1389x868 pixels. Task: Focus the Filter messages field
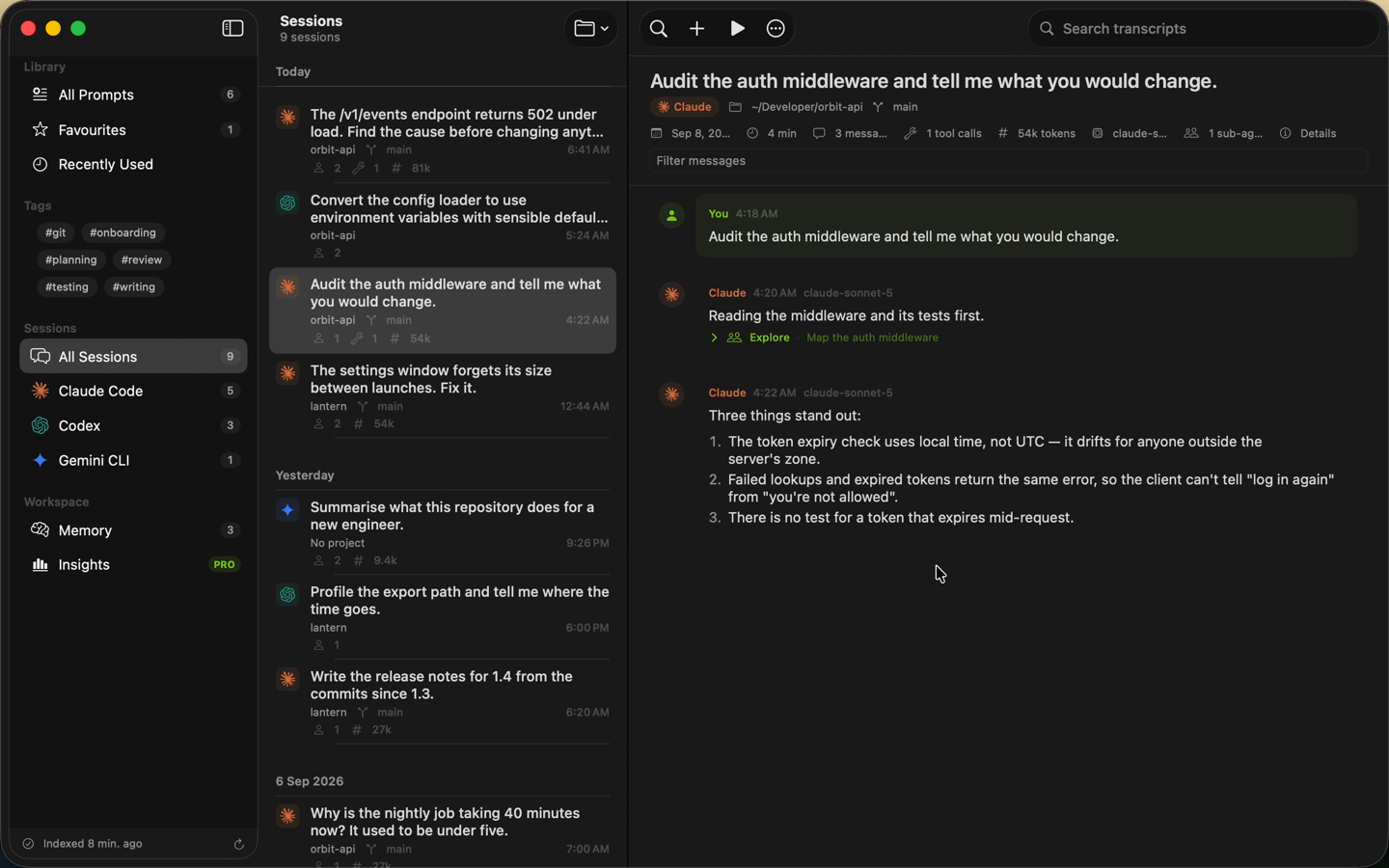tap(1008, 161)
